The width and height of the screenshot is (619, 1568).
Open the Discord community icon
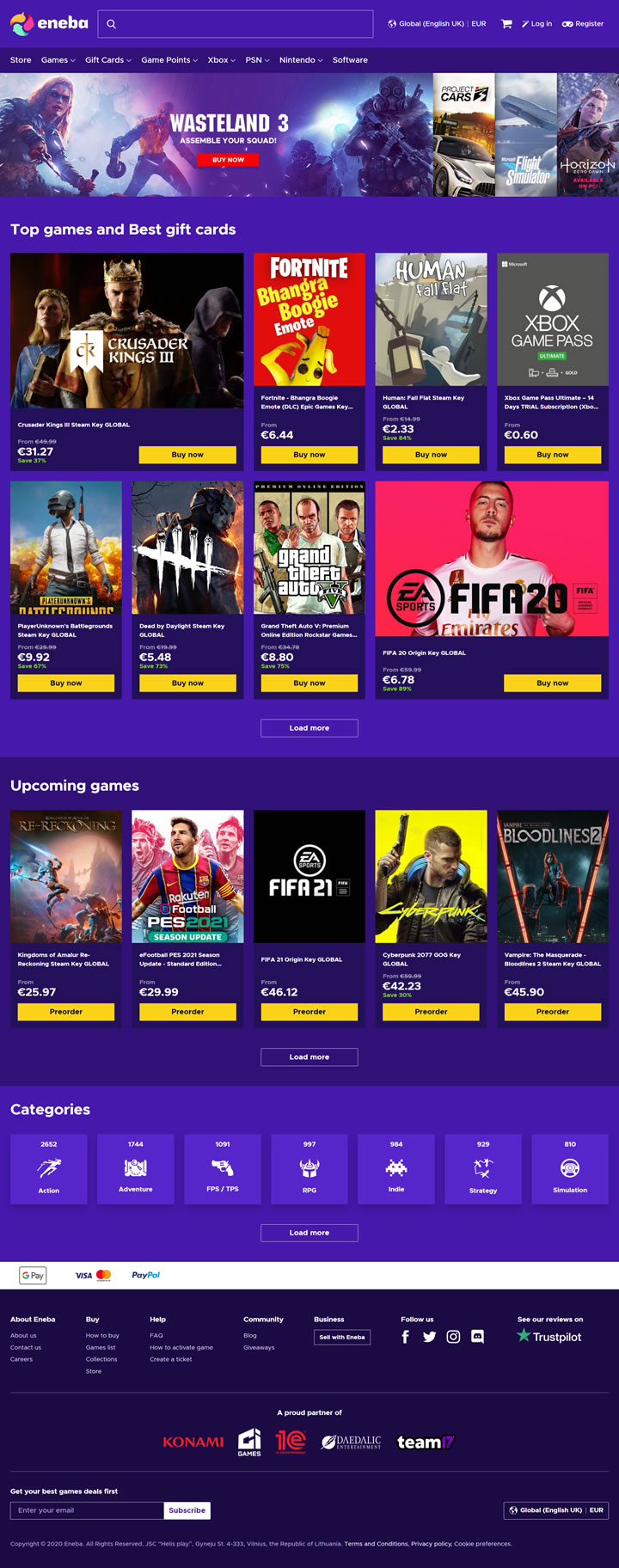[x=477, y=1337]
